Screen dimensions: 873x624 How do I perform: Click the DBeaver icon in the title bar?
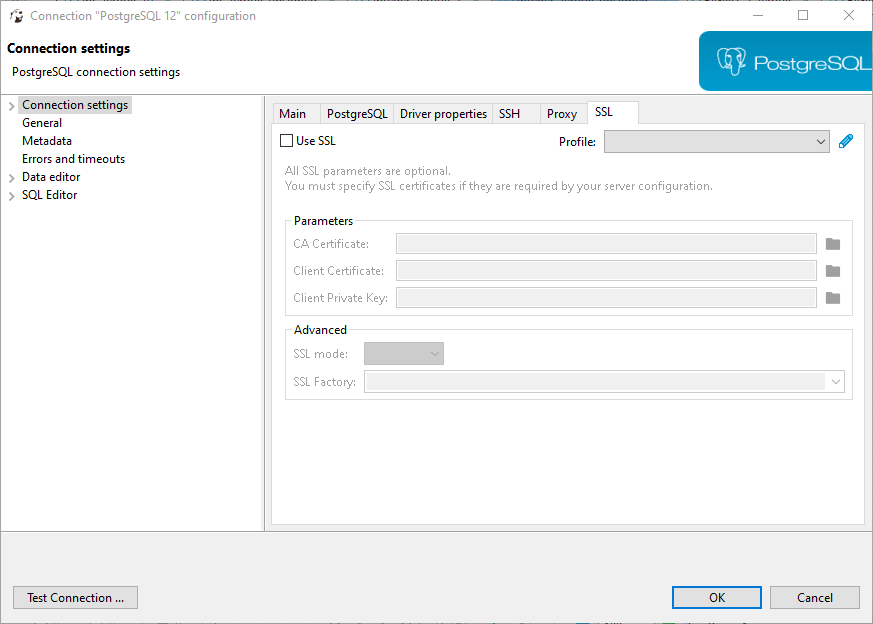pos(17,16)
